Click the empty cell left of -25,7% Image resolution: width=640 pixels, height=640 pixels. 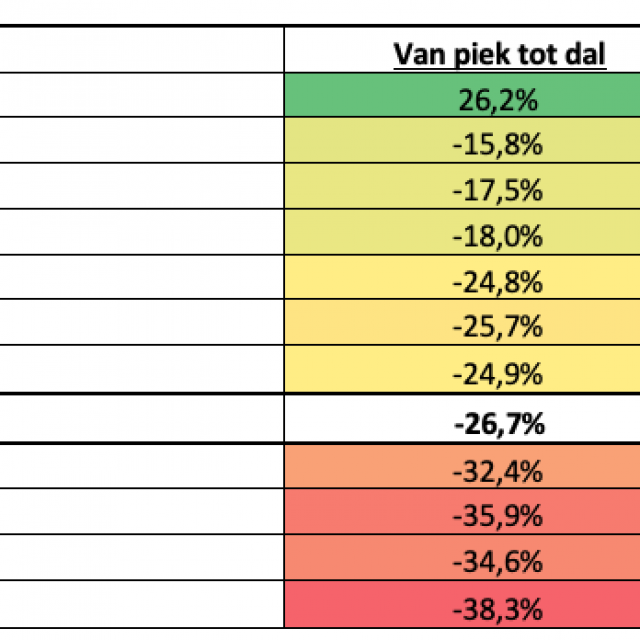[142, 327]
